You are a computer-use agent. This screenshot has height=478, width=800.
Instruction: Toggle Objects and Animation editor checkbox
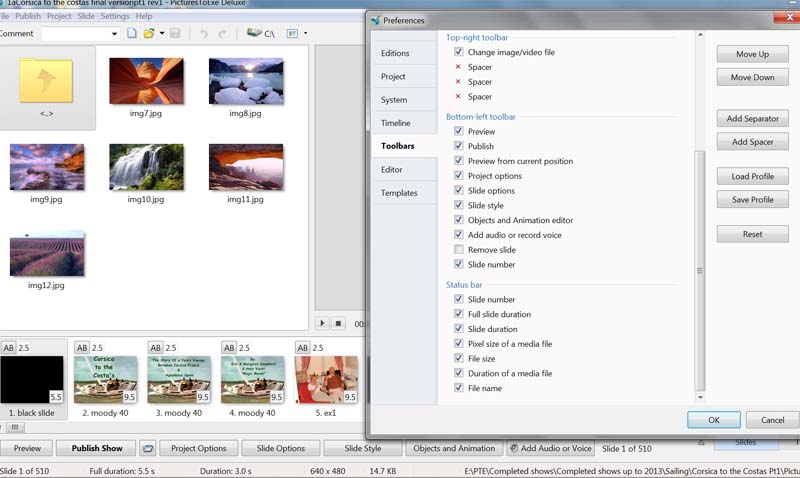click(459, 220)
